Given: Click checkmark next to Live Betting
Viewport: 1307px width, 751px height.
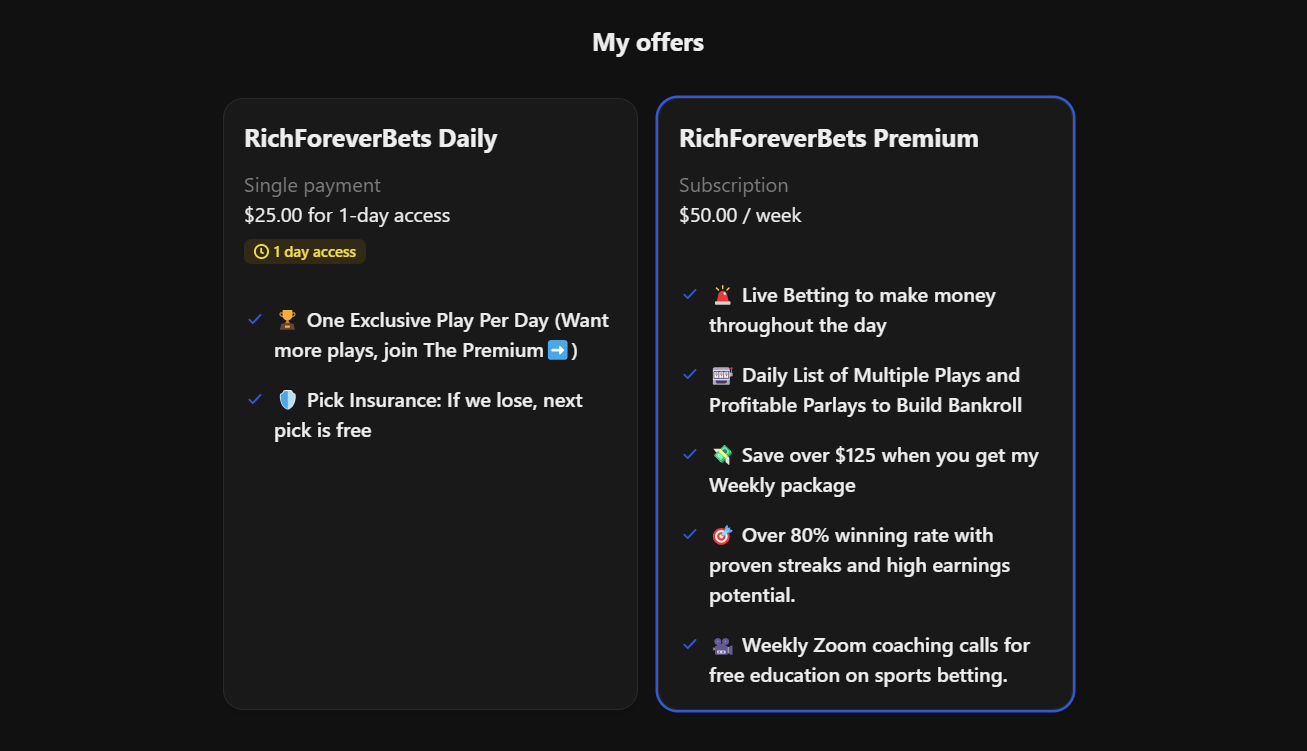Looking at the screenshot, I should [690, 294].
